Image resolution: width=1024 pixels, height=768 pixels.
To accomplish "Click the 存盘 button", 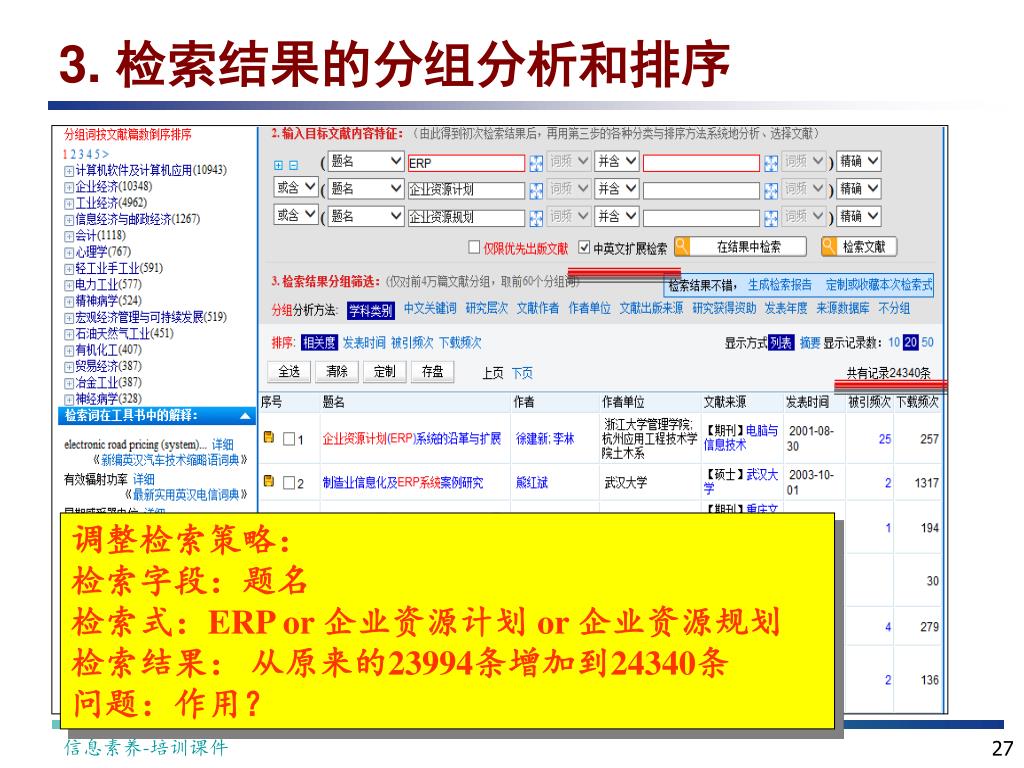I will [x=432, y=372].
